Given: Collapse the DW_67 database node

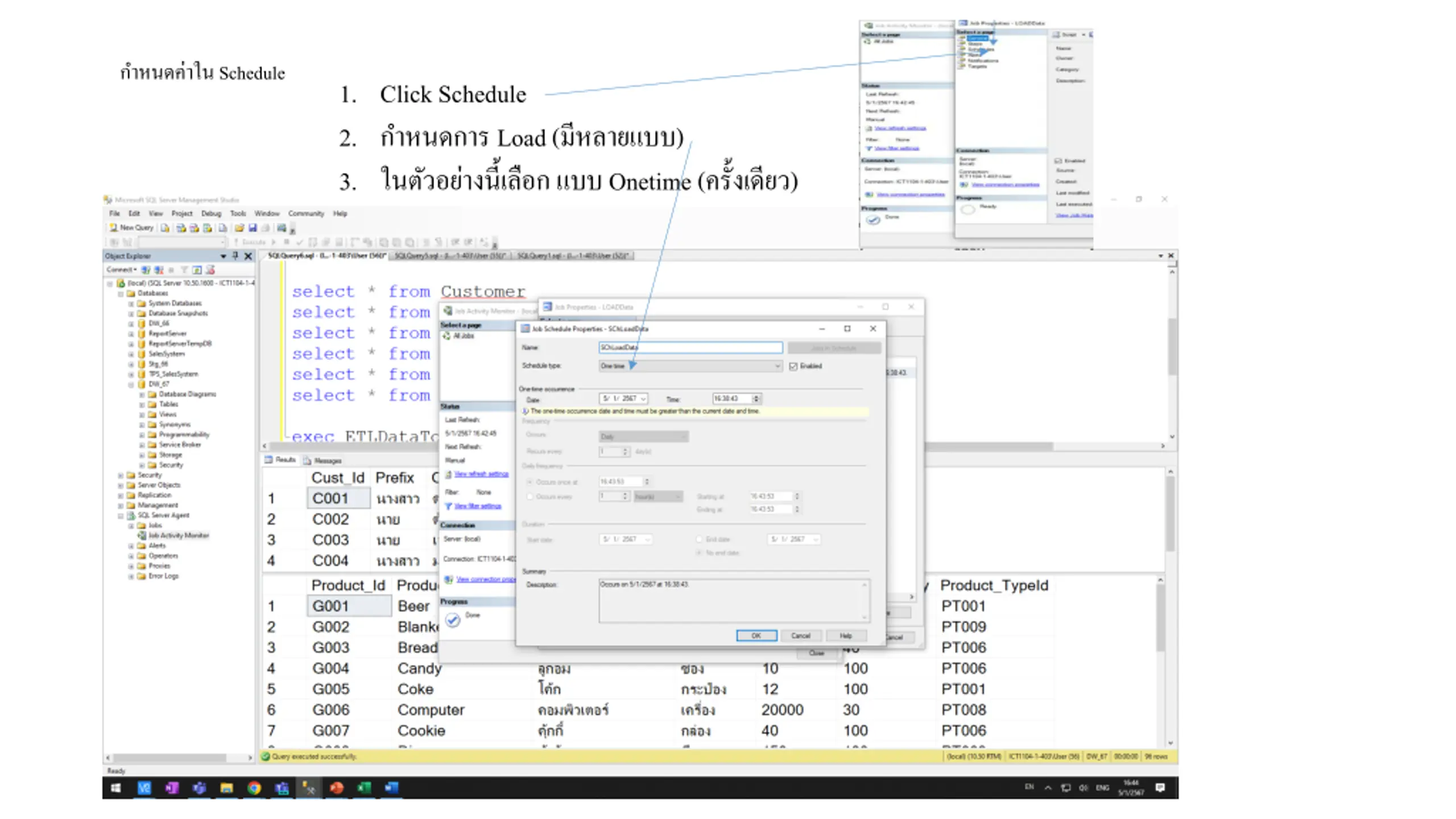Looking at the screenshot, I should click(131, 384).
